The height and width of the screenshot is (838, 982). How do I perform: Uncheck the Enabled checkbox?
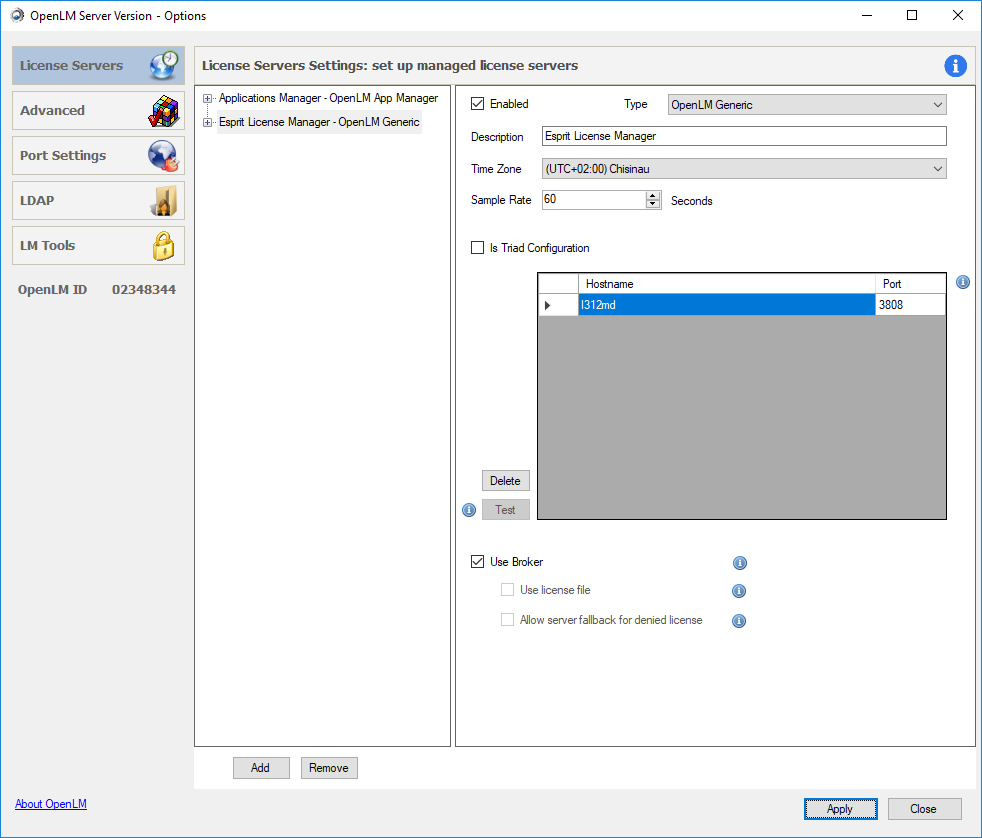(478, 104)
